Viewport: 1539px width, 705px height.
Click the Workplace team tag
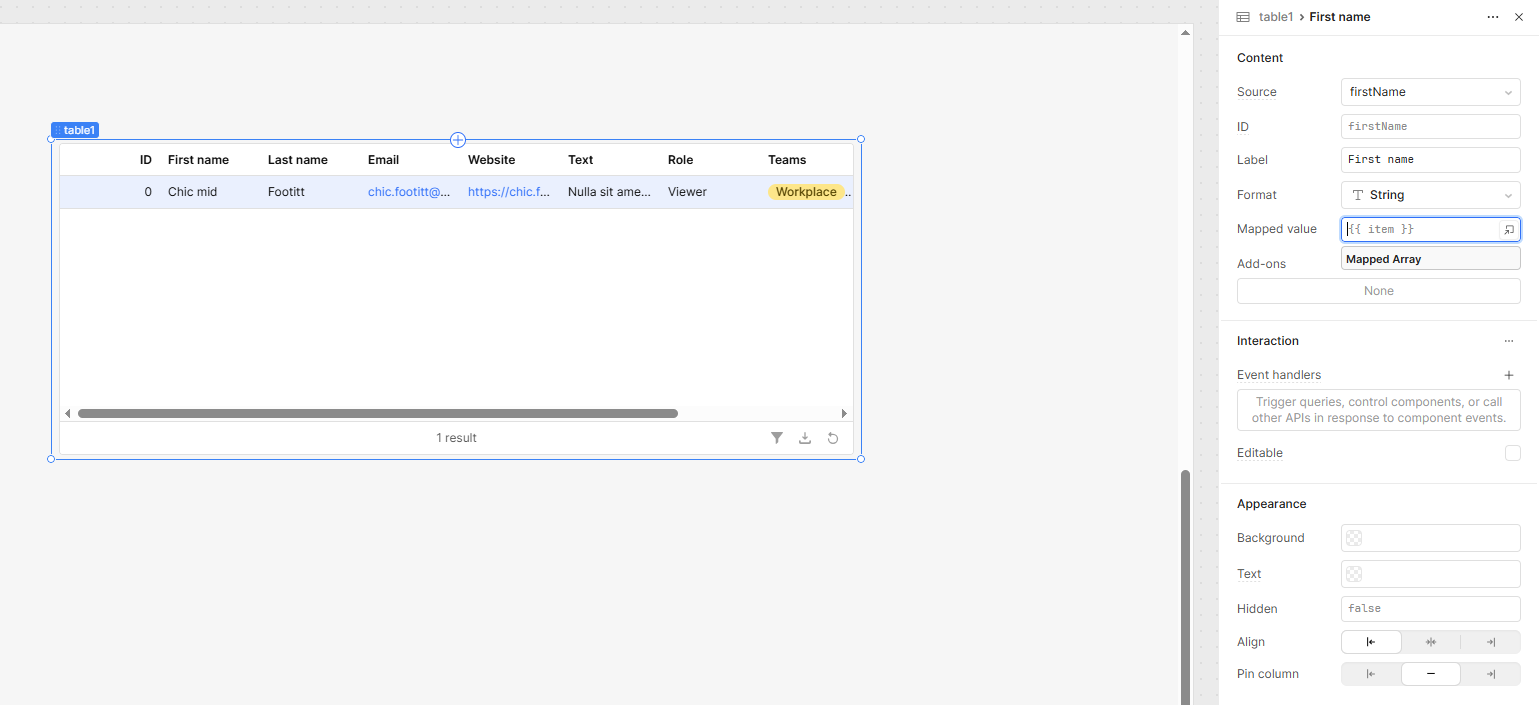click(x=806, y=192)
